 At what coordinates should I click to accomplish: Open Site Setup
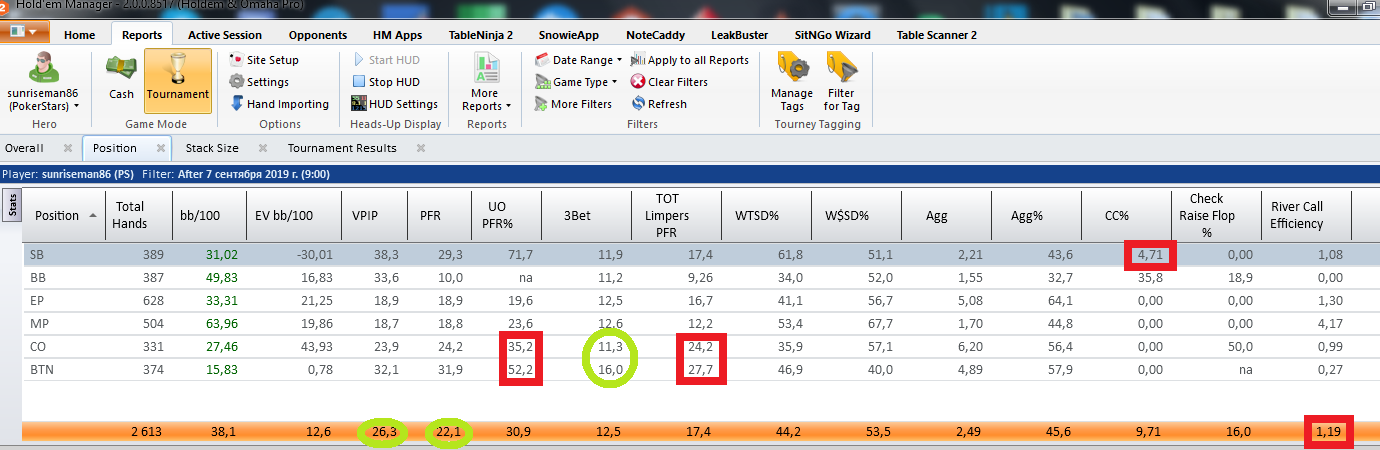[x=264, y=60]
